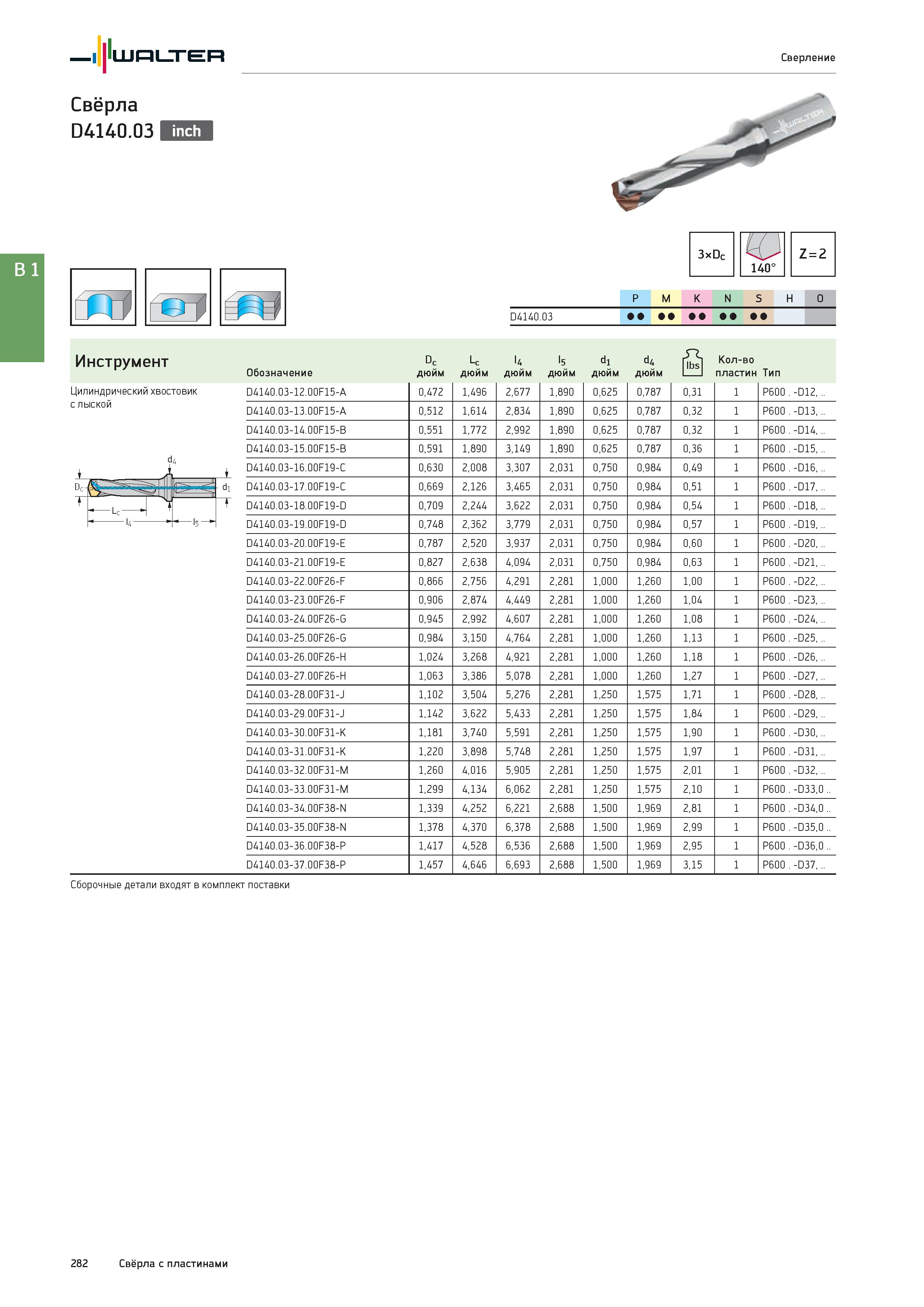Click Dc value 0,866
This screenshot has height=1307, width=924.
coord(430,581)
